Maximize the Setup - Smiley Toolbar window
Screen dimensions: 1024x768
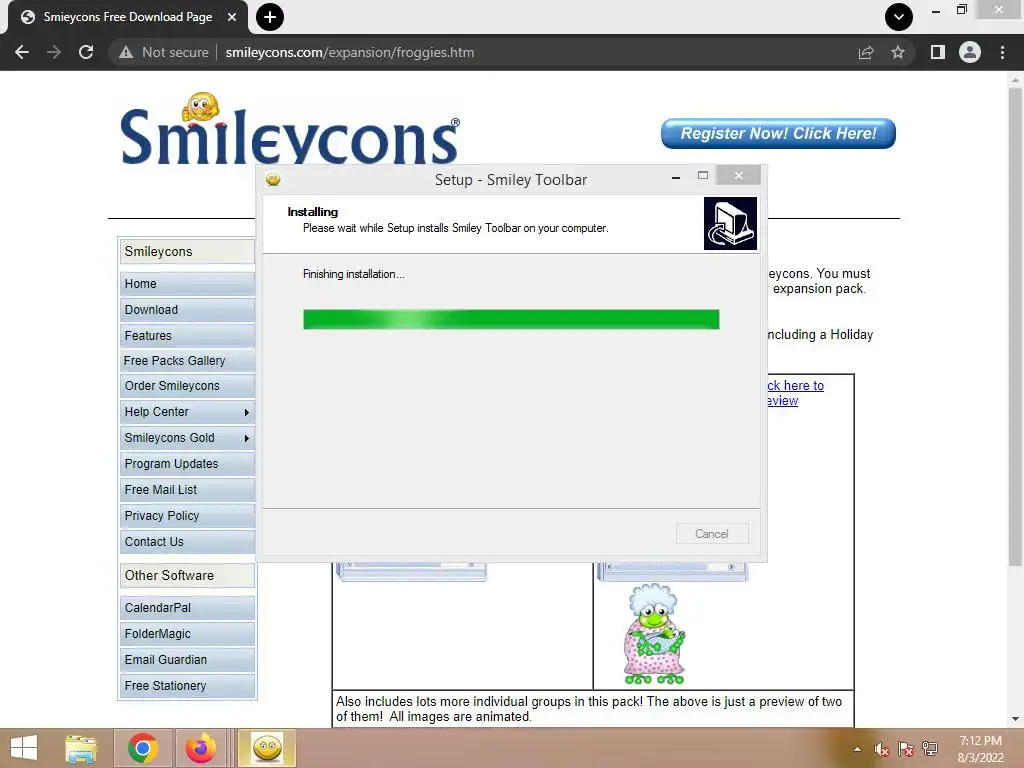point(703,175)
